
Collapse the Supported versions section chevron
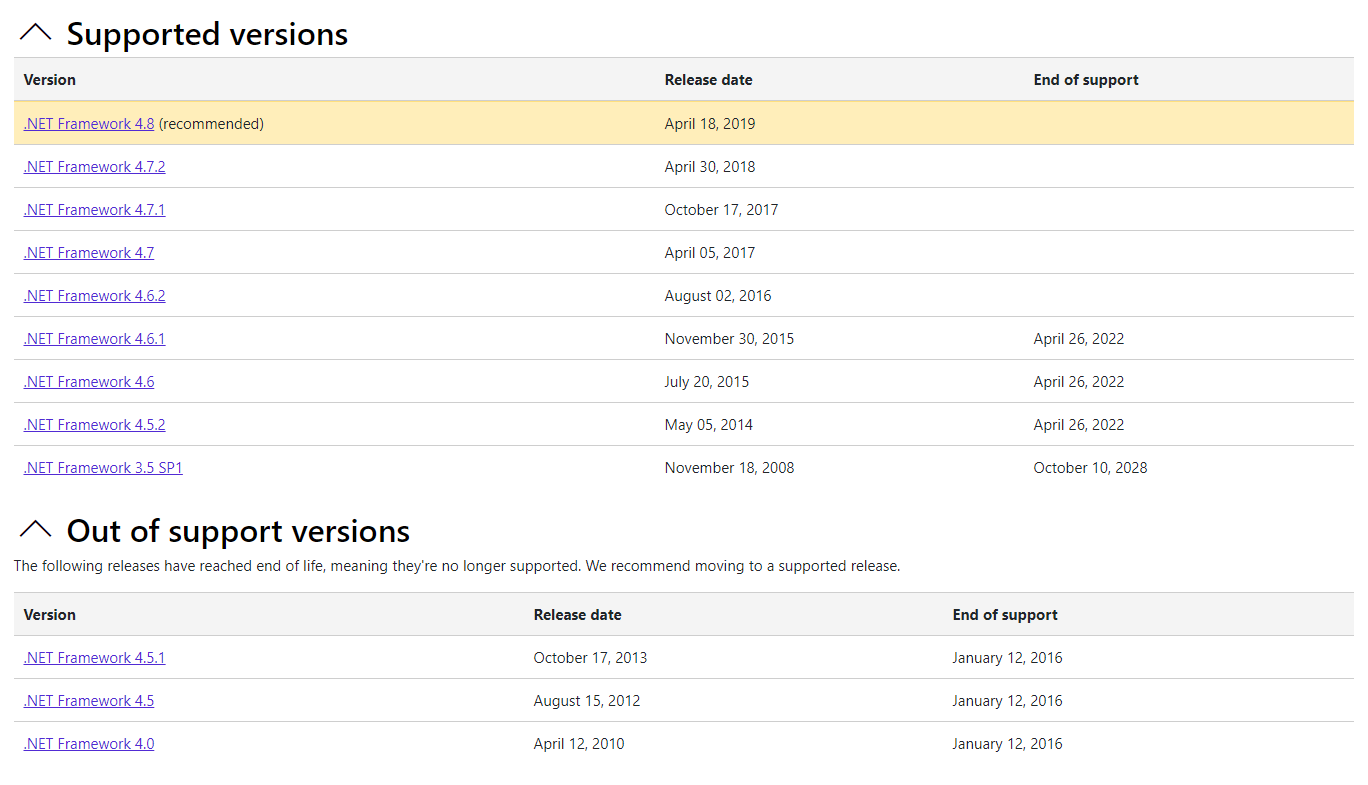[x=35, y=33]
